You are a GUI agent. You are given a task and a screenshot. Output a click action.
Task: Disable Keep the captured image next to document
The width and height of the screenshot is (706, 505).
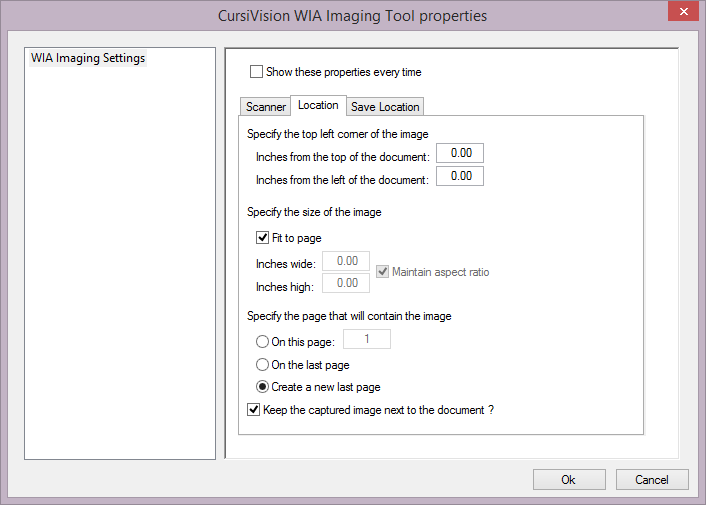[254, 409]
